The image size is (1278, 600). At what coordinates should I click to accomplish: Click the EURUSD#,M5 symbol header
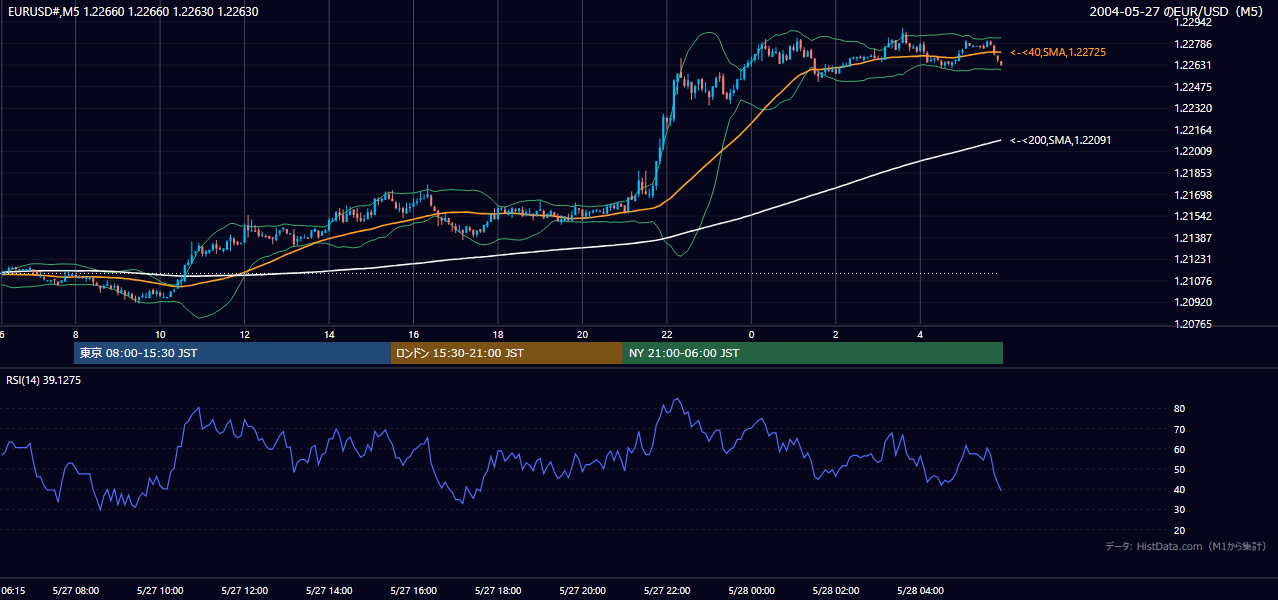click(x=132, y=12)
